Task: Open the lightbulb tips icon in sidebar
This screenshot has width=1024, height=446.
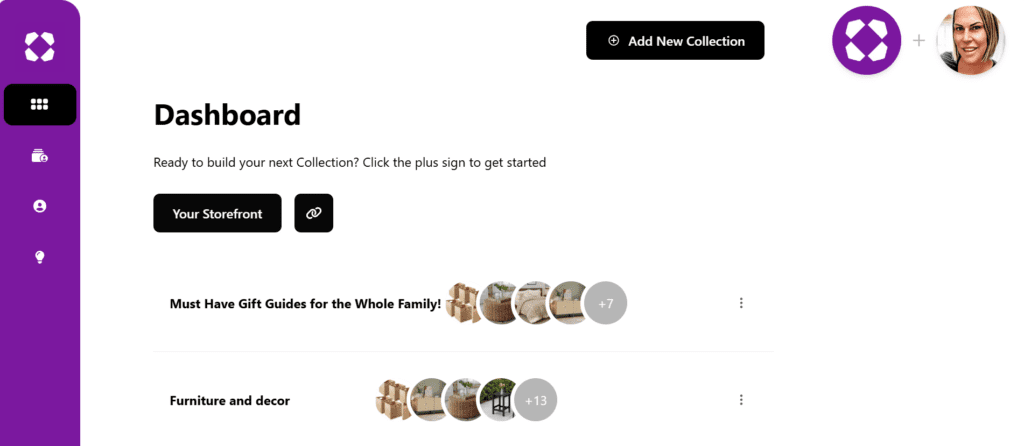Action: 40,257
